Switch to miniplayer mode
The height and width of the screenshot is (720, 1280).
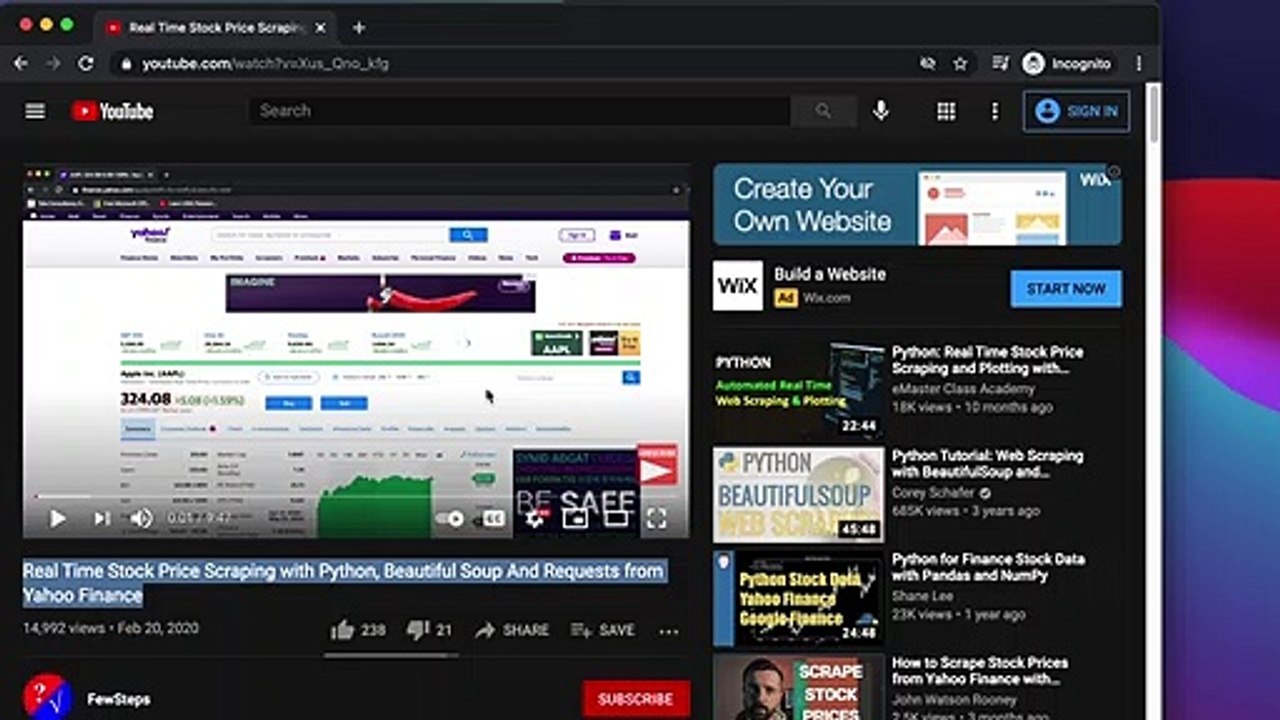[575, 518]
